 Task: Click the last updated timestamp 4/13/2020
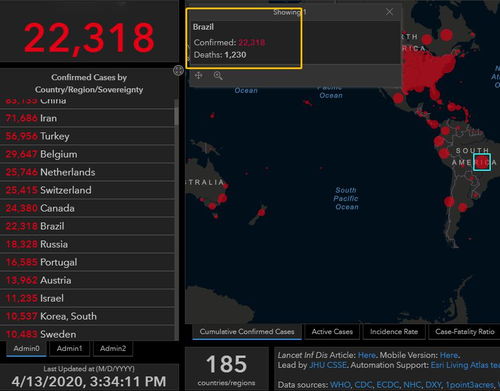pos(89,381)
